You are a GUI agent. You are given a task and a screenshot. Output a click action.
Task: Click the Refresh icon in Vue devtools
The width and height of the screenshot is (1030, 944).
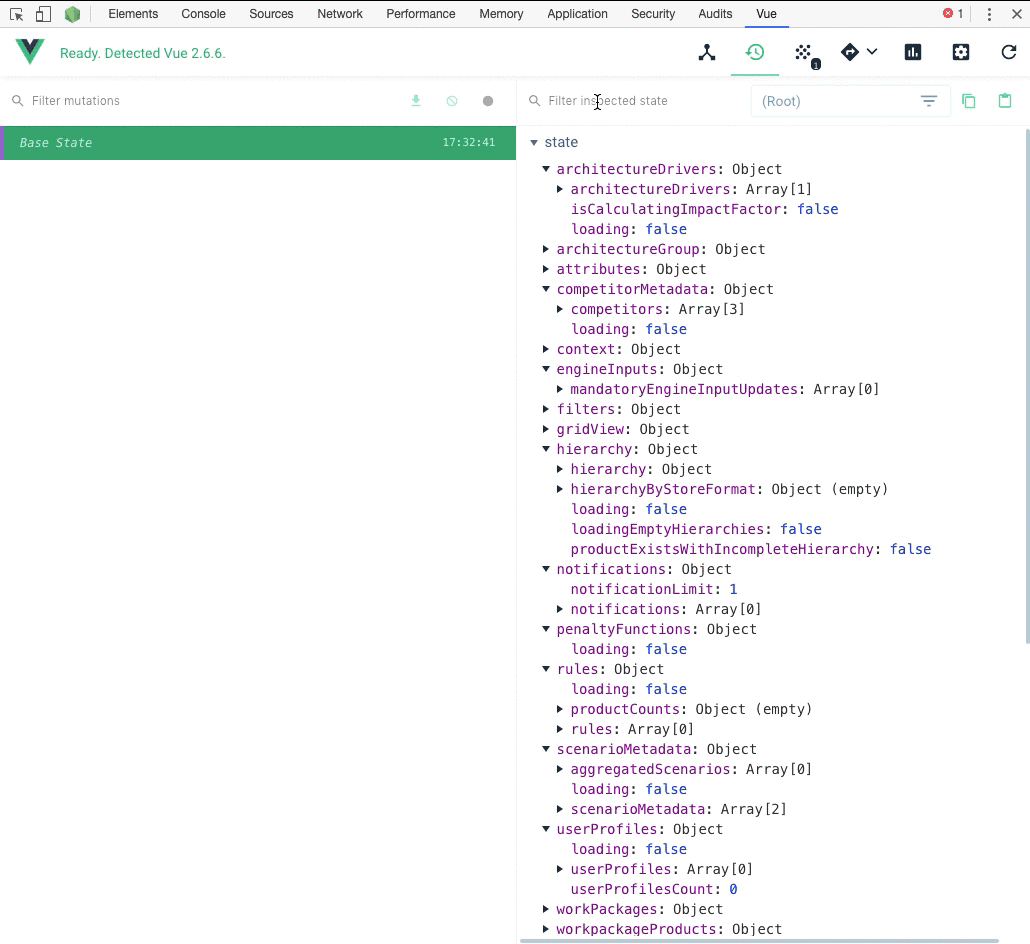(1008, 52)
